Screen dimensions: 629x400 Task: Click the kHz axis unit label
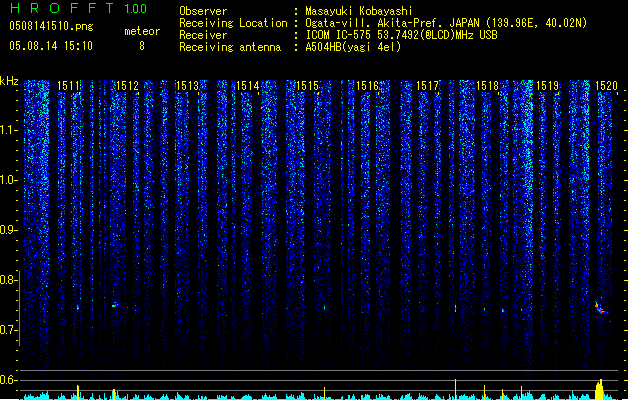9,81
